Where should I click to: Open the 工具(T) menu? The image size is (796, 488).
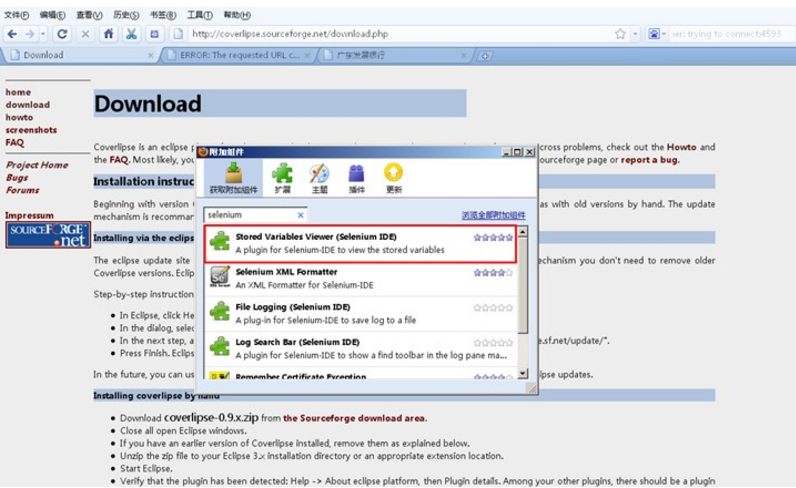(x=200, y=15)
